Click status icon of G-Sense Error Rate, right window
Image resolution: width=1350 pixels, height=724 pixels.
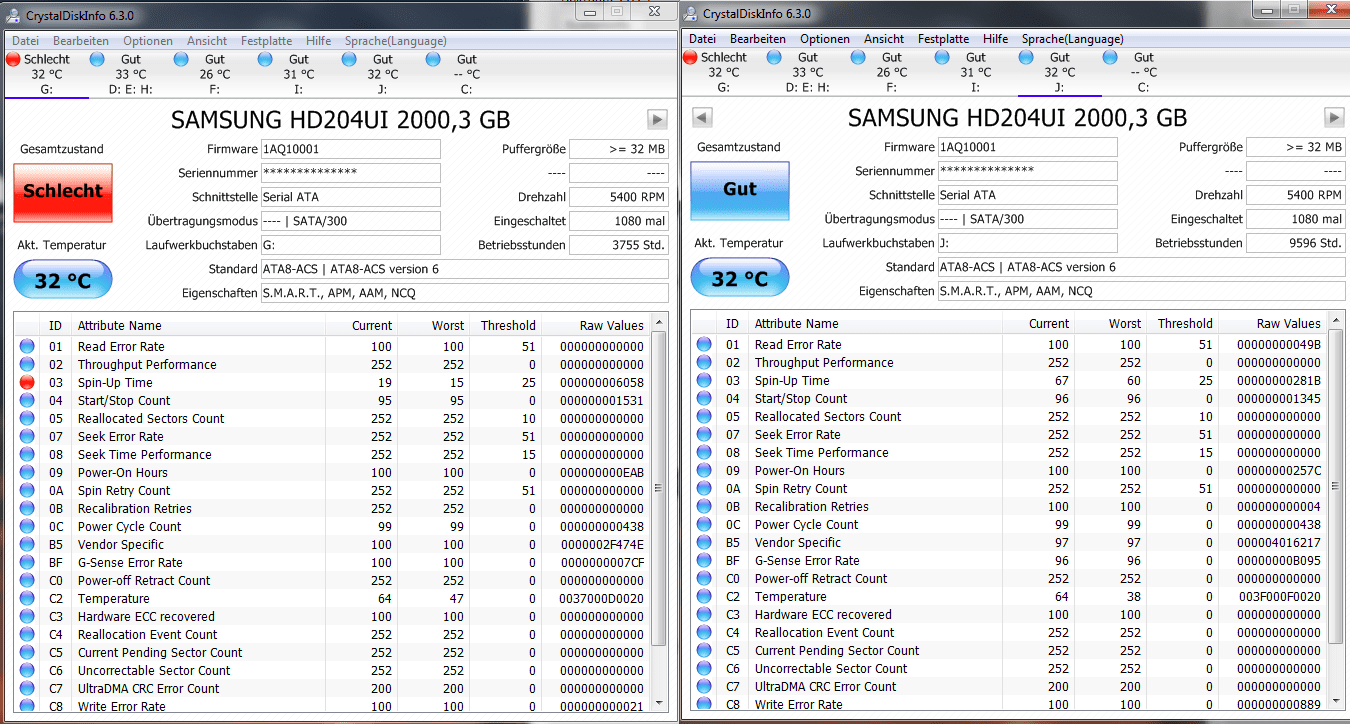[x=704, y=561]
